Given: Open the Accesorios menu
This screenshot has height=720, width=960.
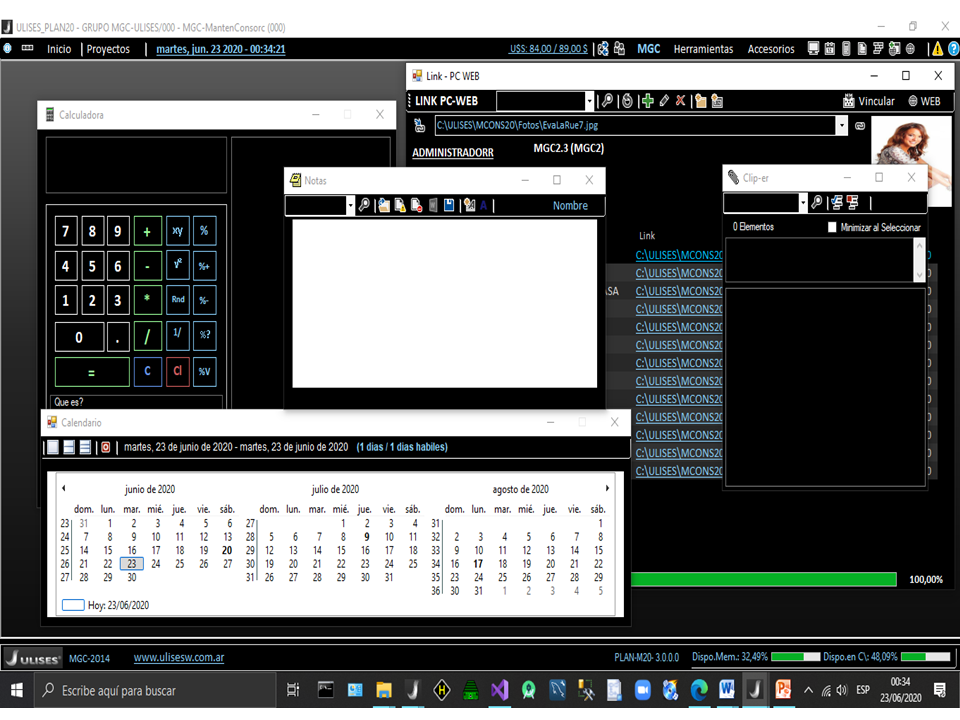Looking at the screenshot, I should pyautogui.click(x=771, y=49).
